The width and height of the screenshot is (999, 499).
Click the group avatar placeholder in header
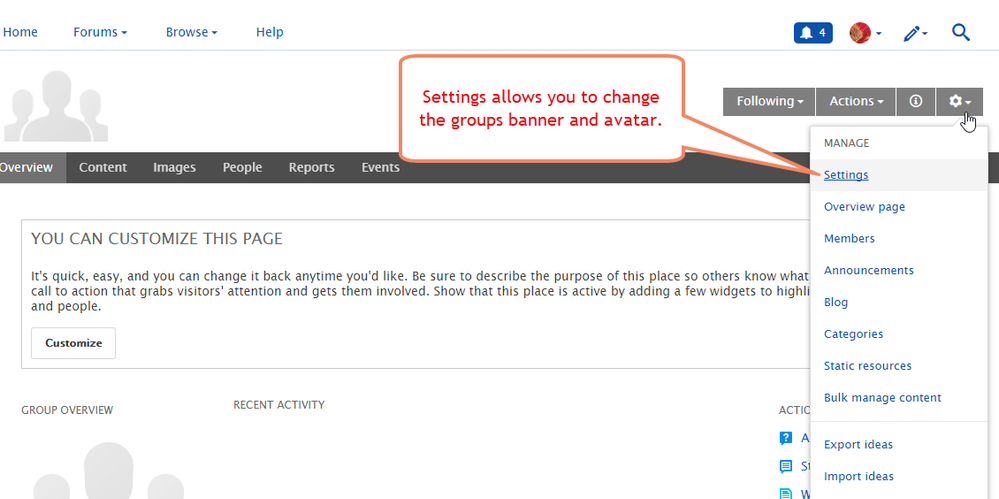55,105
